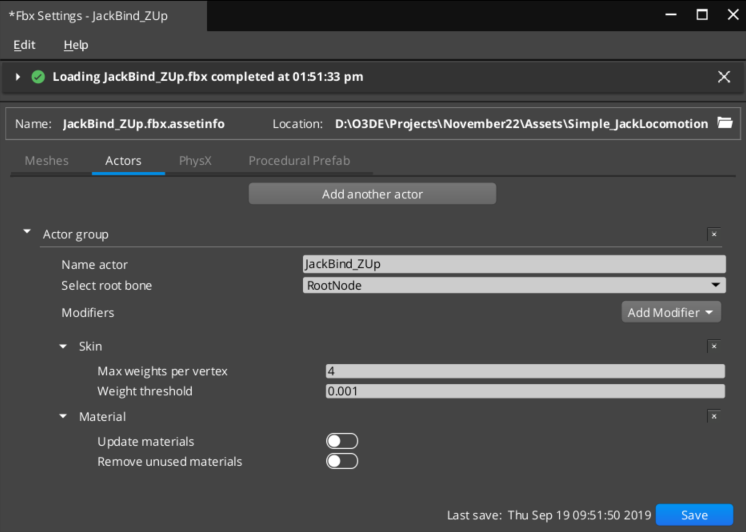Collapse the Skin modifier section
Image resolution: width=746 pixels, height=532 pixels.
click(x=64, y=346)
